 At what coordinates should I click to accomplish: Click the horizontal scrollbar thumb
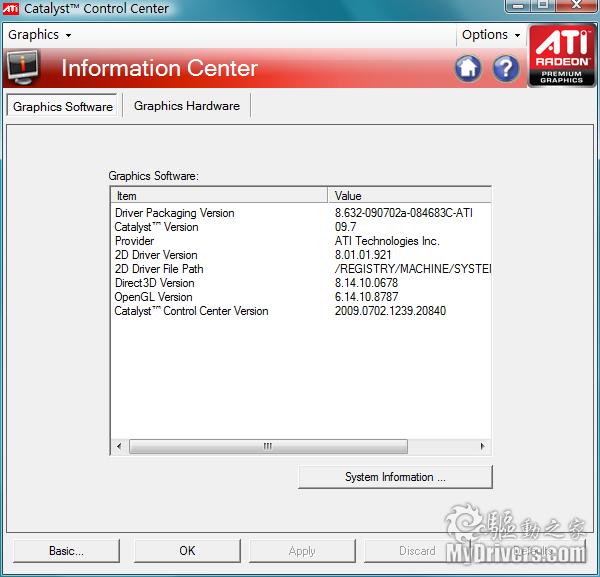[x=268, y=446]
